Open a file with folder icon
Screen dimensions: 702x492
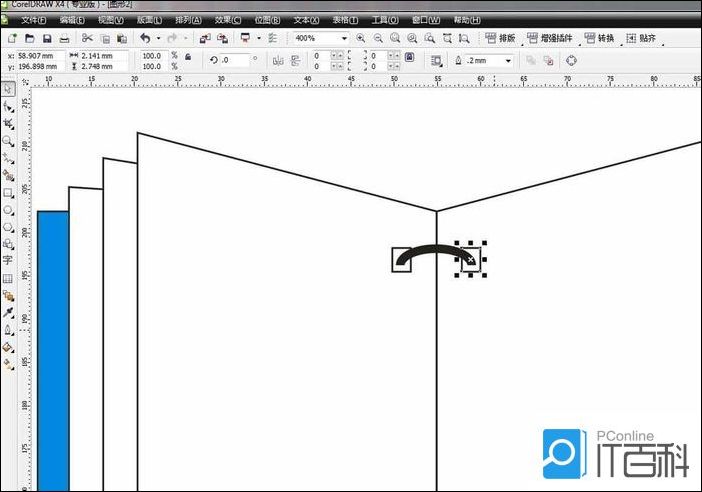[x=30, y=39]
